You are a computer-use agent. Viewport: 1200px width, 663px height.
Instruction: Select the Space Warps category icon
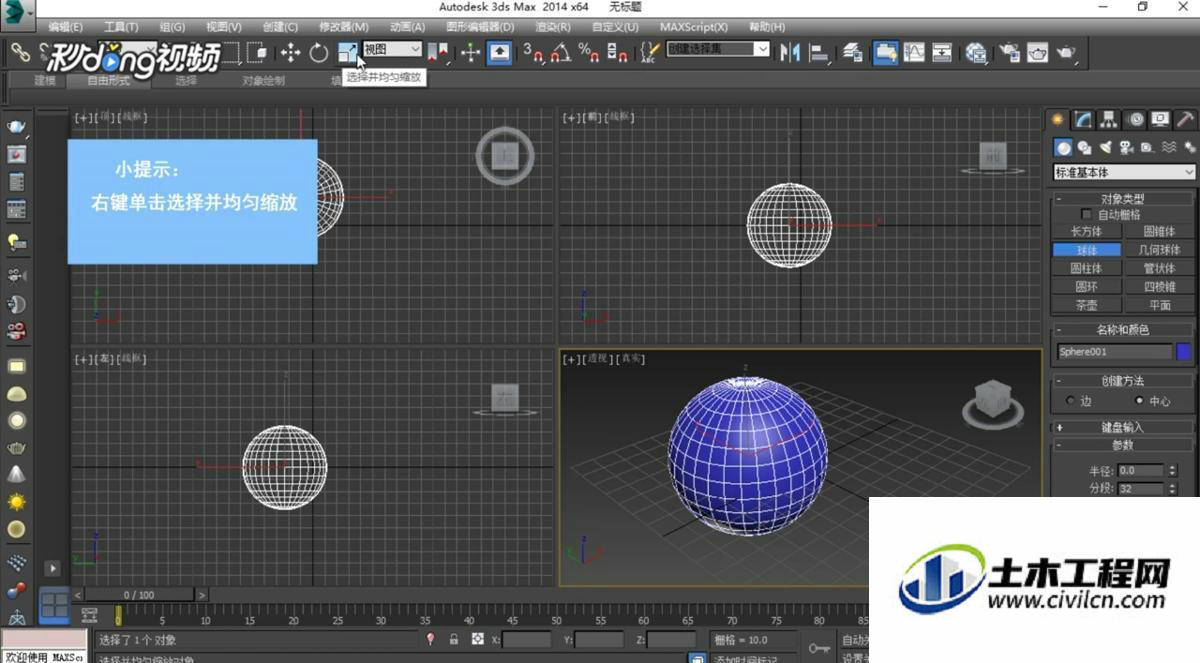[1168, 148]
